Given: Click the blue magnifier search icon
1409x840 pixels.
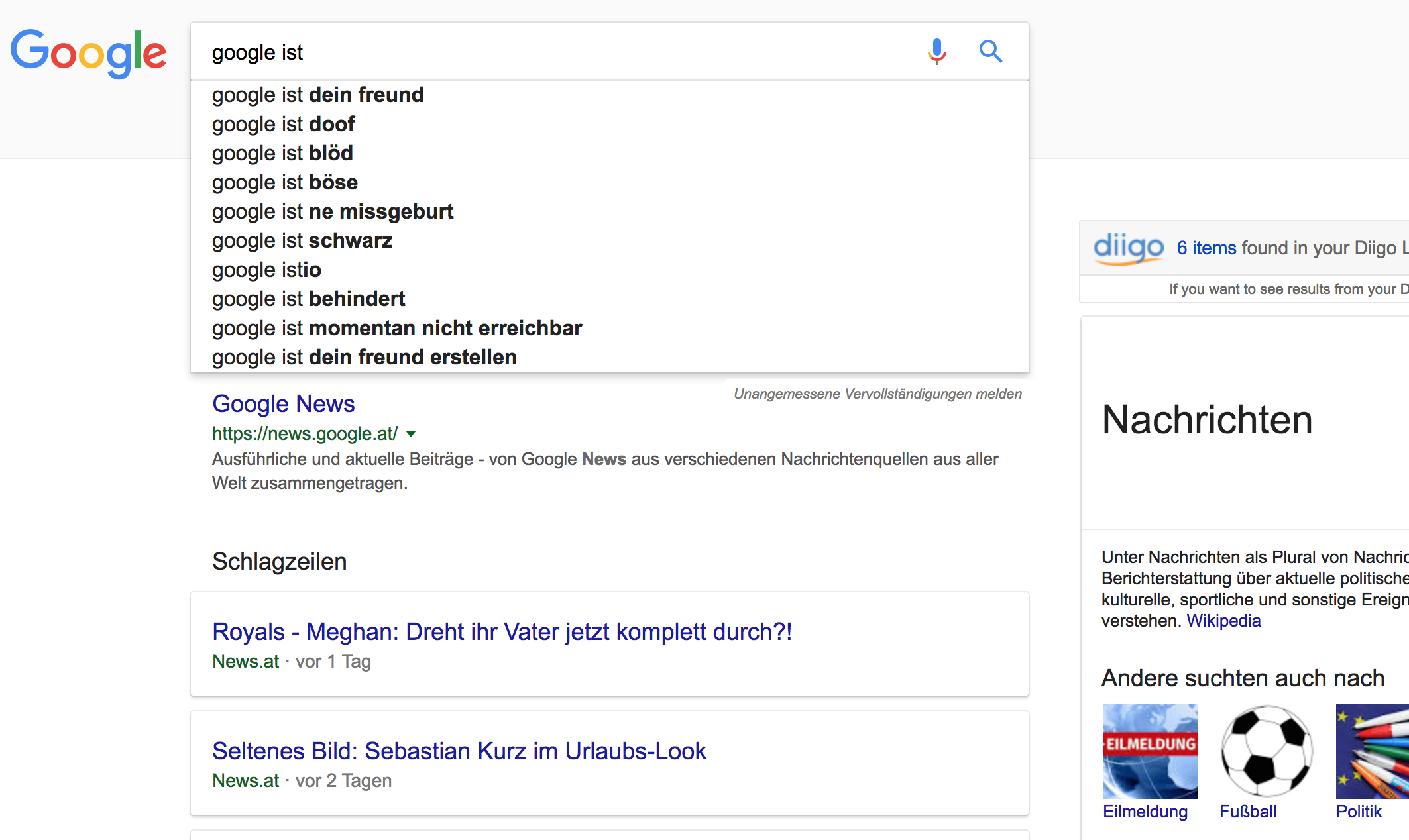Looking at the screenshot, I should click(x=990, y=51).
